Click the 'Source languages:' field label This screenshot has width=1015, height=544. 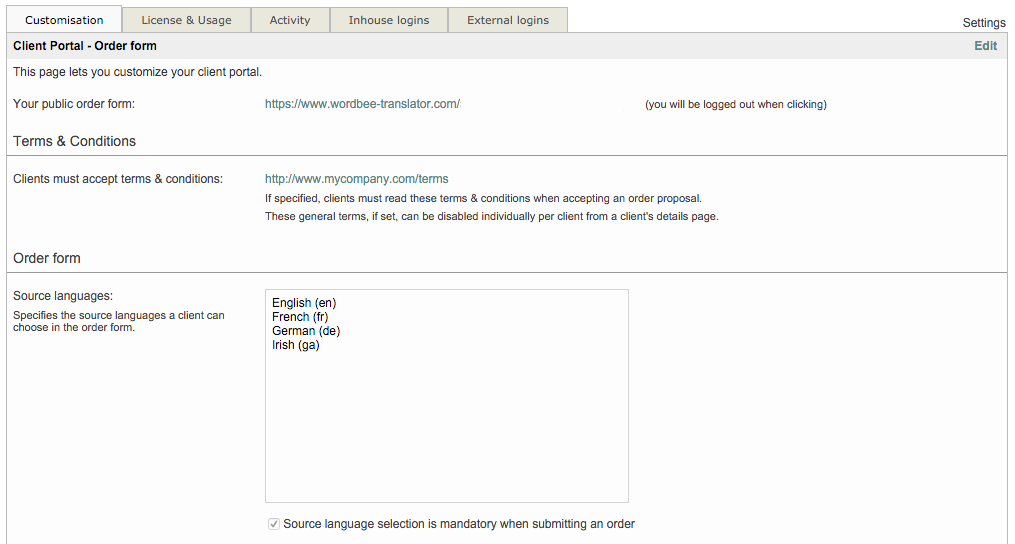[x=63, y=296]
